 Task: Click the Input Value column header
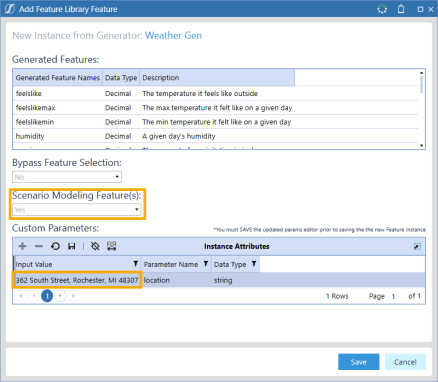click(77, 264)
